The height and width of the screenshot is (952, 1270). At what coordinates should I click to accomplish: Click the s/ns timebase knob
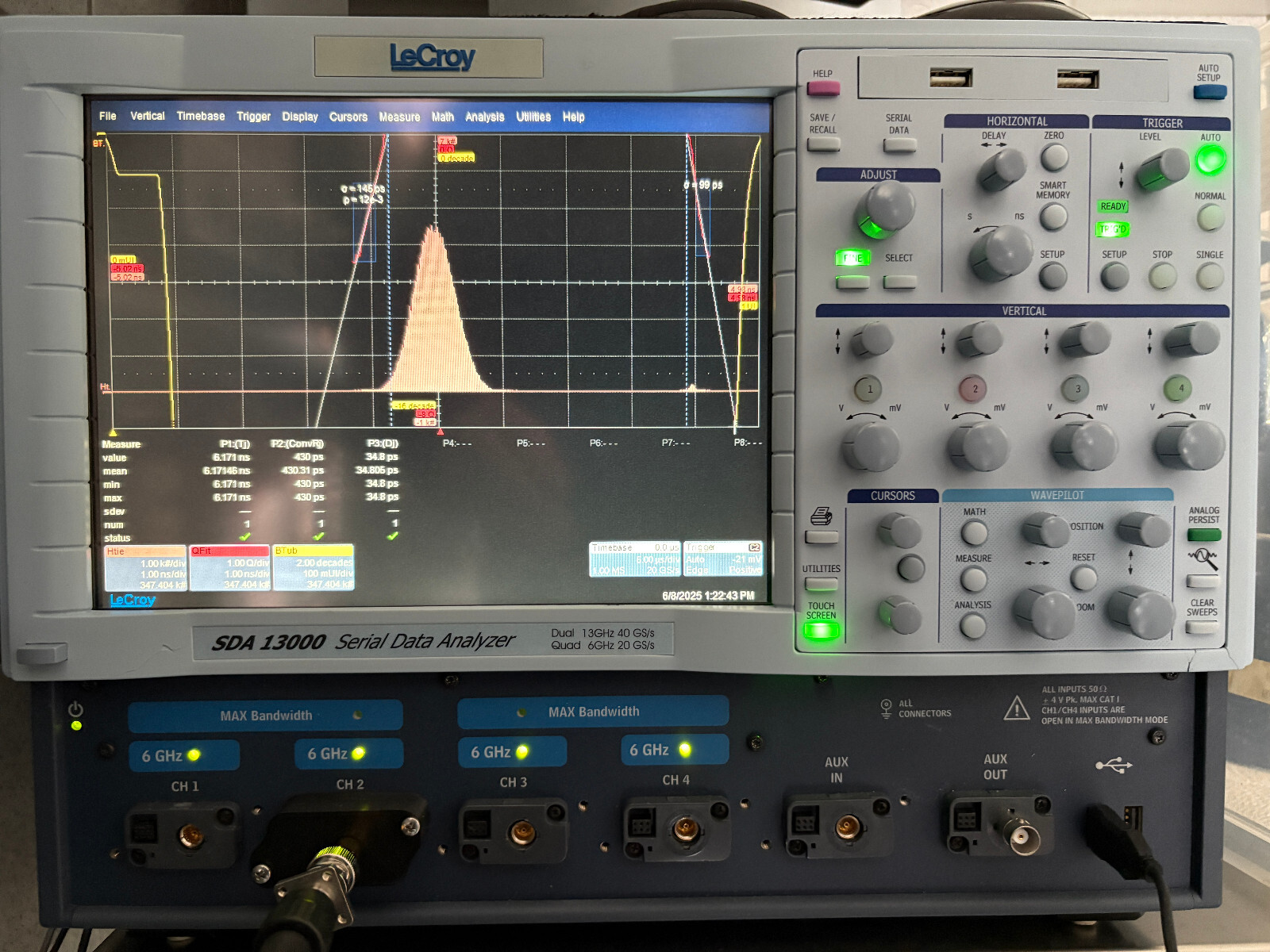click(x=1000, y=253)
